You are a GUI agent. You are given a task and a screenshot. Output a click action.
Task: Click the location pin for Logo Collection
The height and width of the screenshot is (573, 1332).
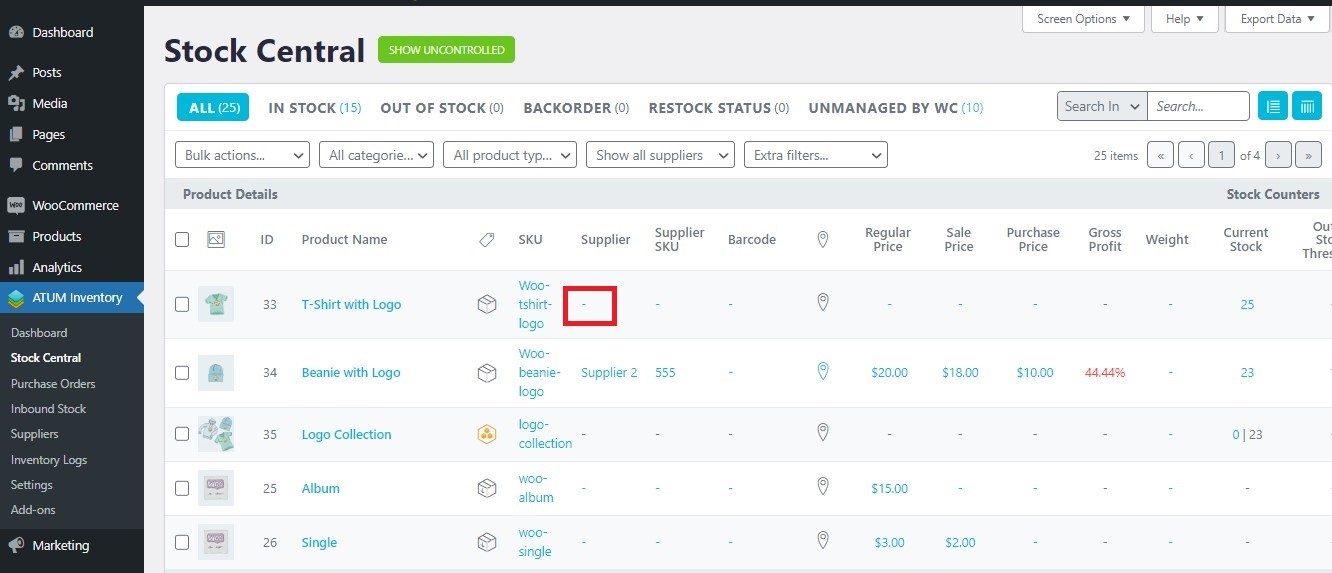tap(823, 433)
